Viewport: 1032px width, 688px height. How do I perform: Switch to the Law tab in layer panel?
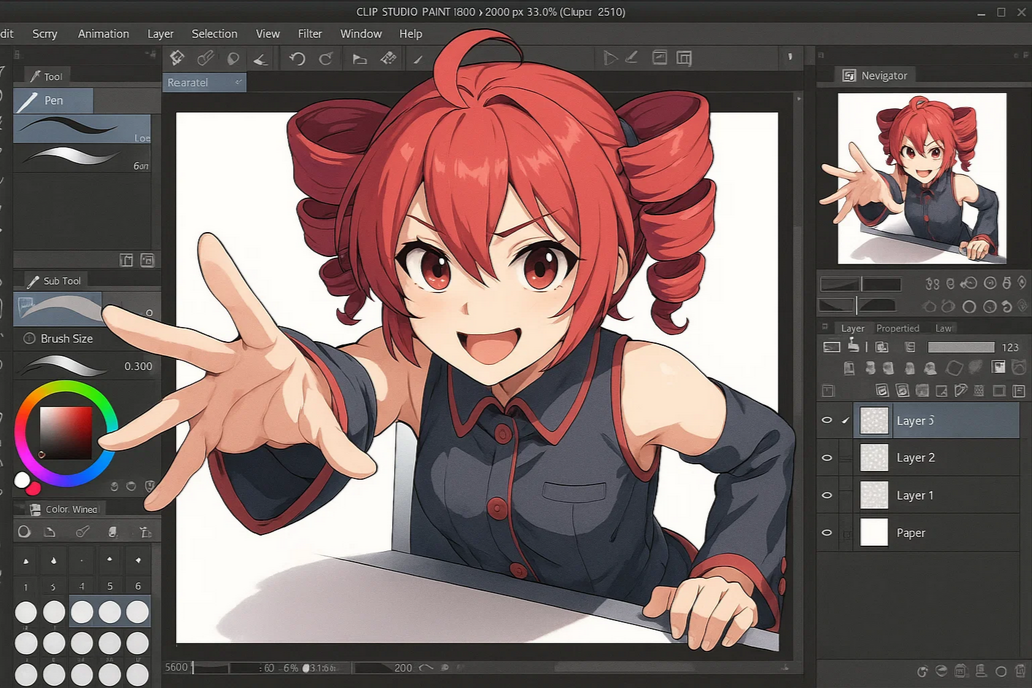(x=943, y=328)
